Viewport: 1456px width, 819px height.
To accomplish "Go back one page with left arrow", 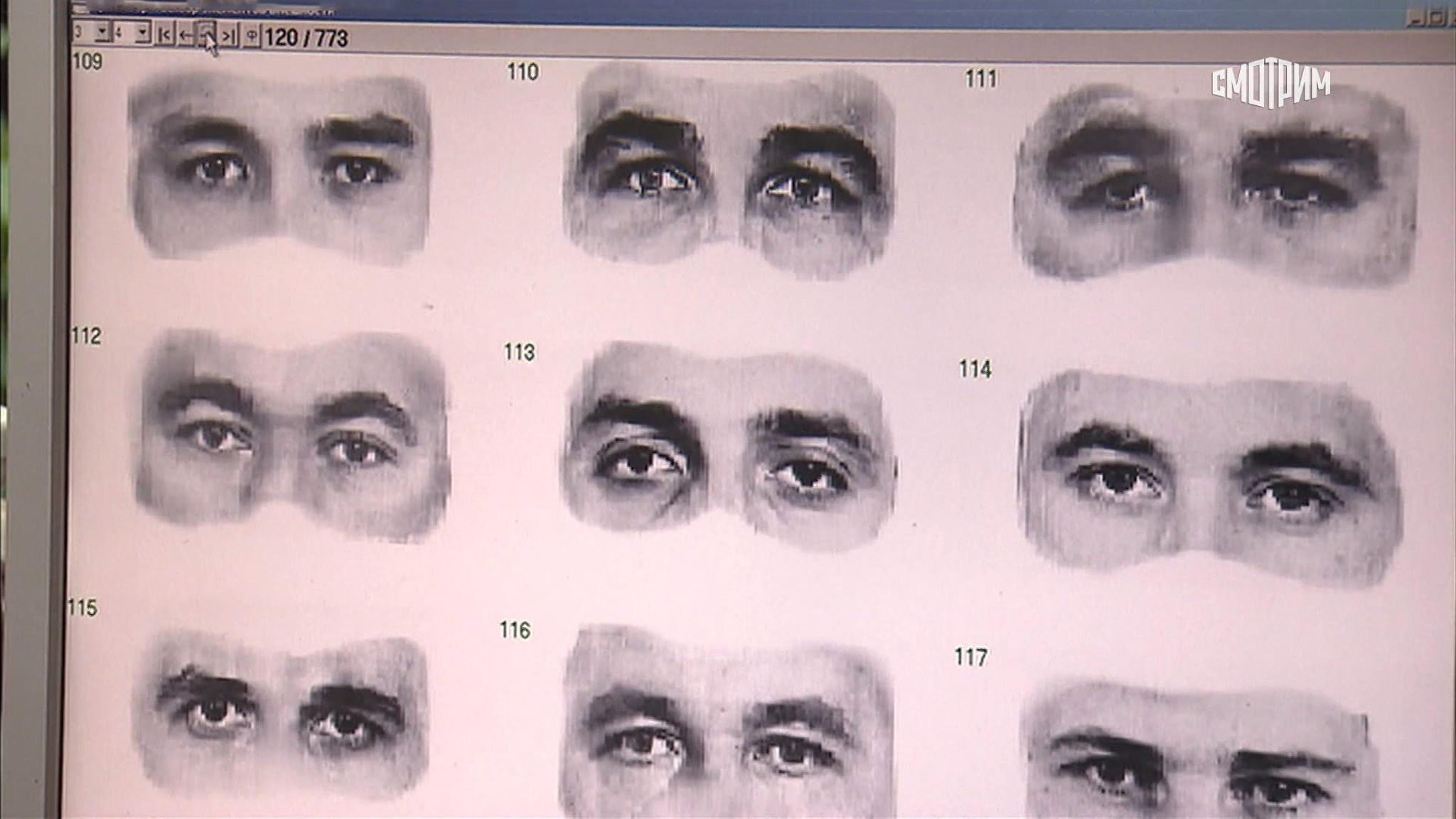I will pos(186,34).
